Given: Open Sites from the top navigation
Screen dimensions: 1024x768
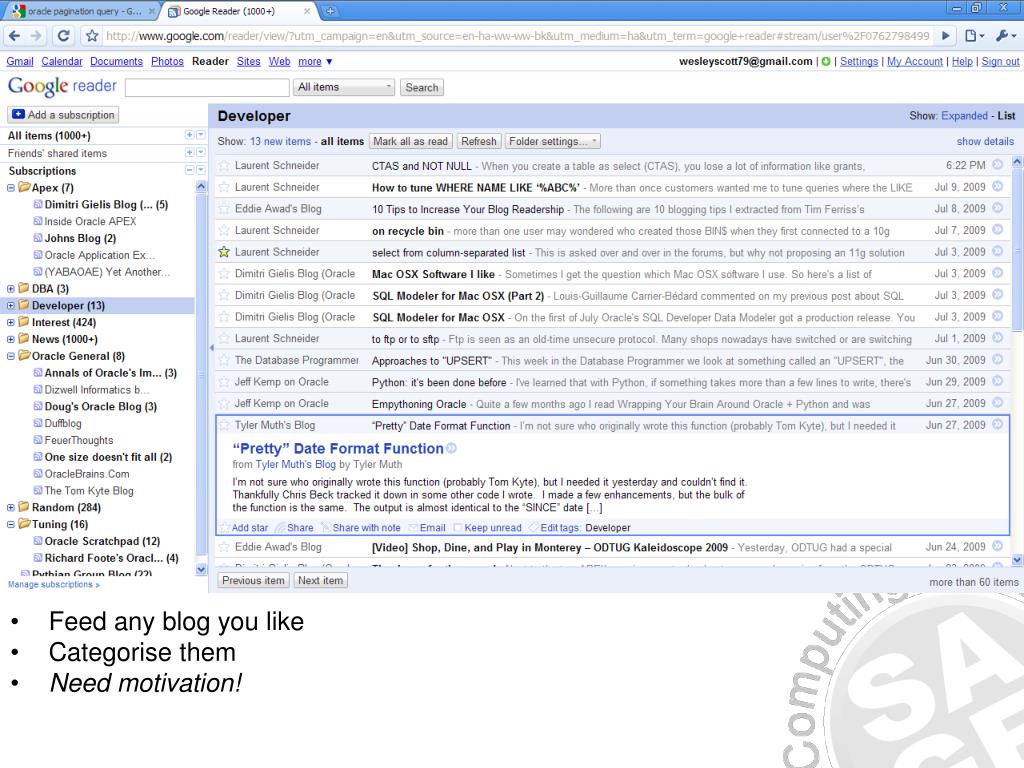Looking at the screenshot, I should tap(248, 61).
